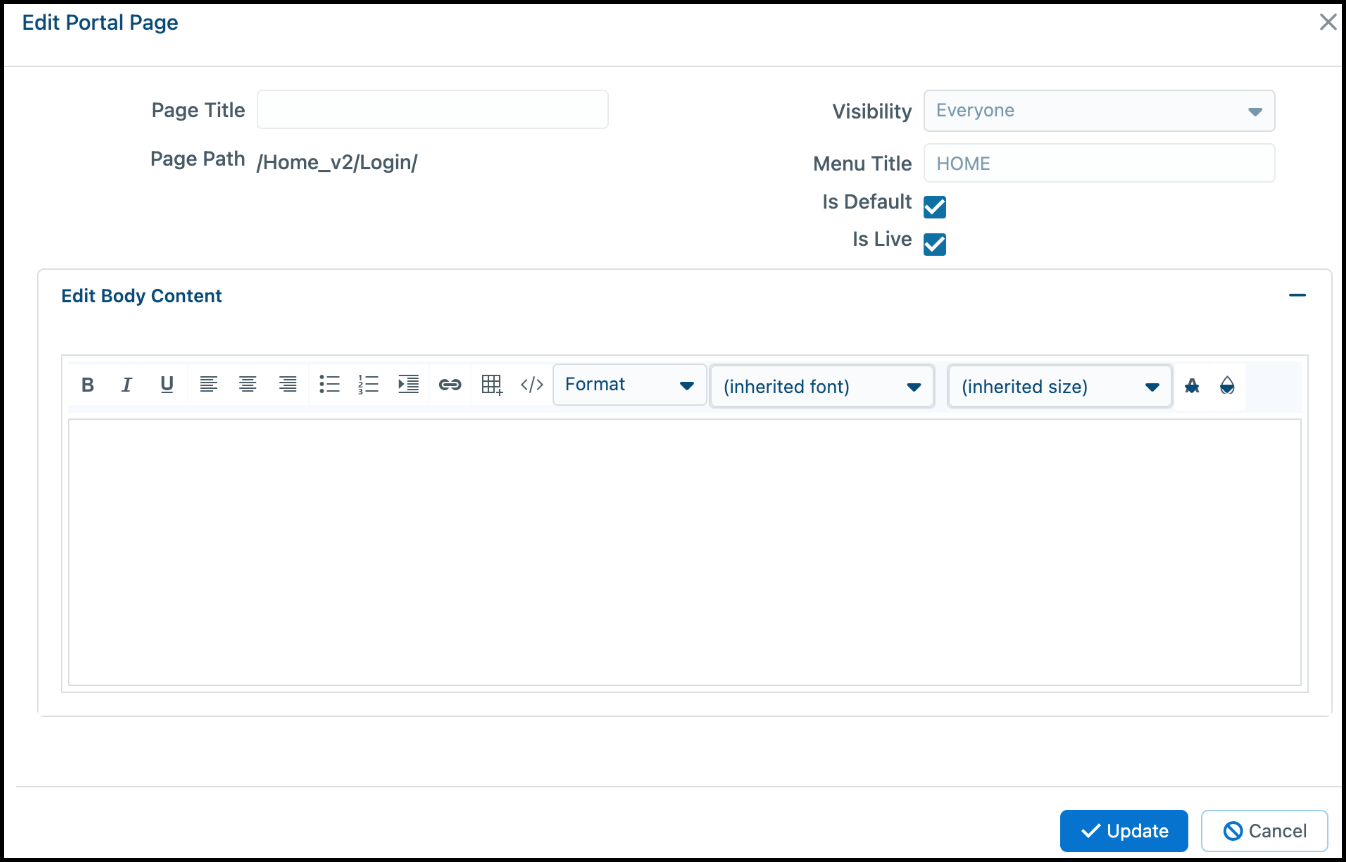The image size is (1346, 862).
Task: Apply italic formatting in the editor
Action: [127, 384]
